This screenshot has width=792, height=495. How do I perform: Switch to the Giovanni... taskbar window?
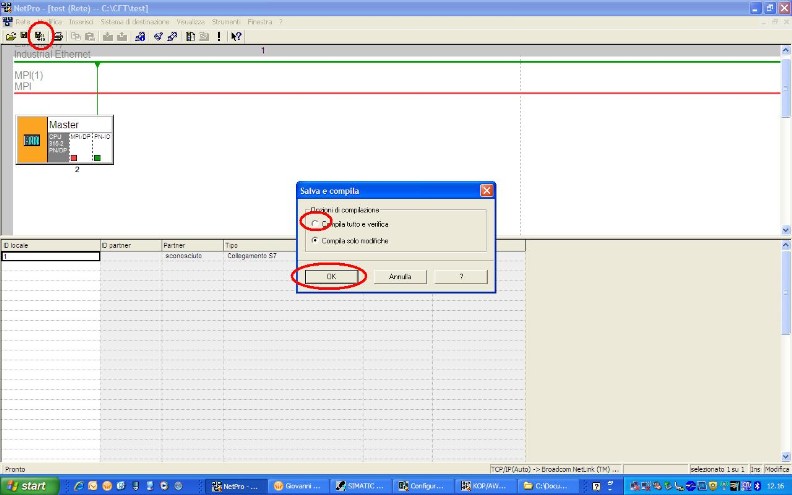click(298, 486)
